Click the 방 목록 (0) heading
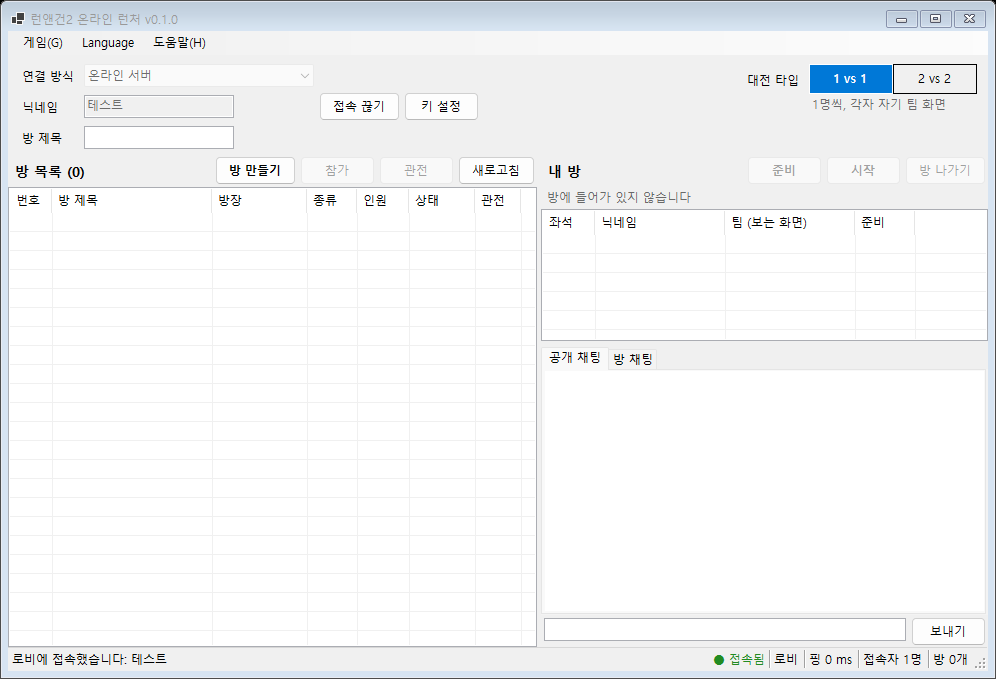The width and height of the screenshot is (996, 679). 50,172
